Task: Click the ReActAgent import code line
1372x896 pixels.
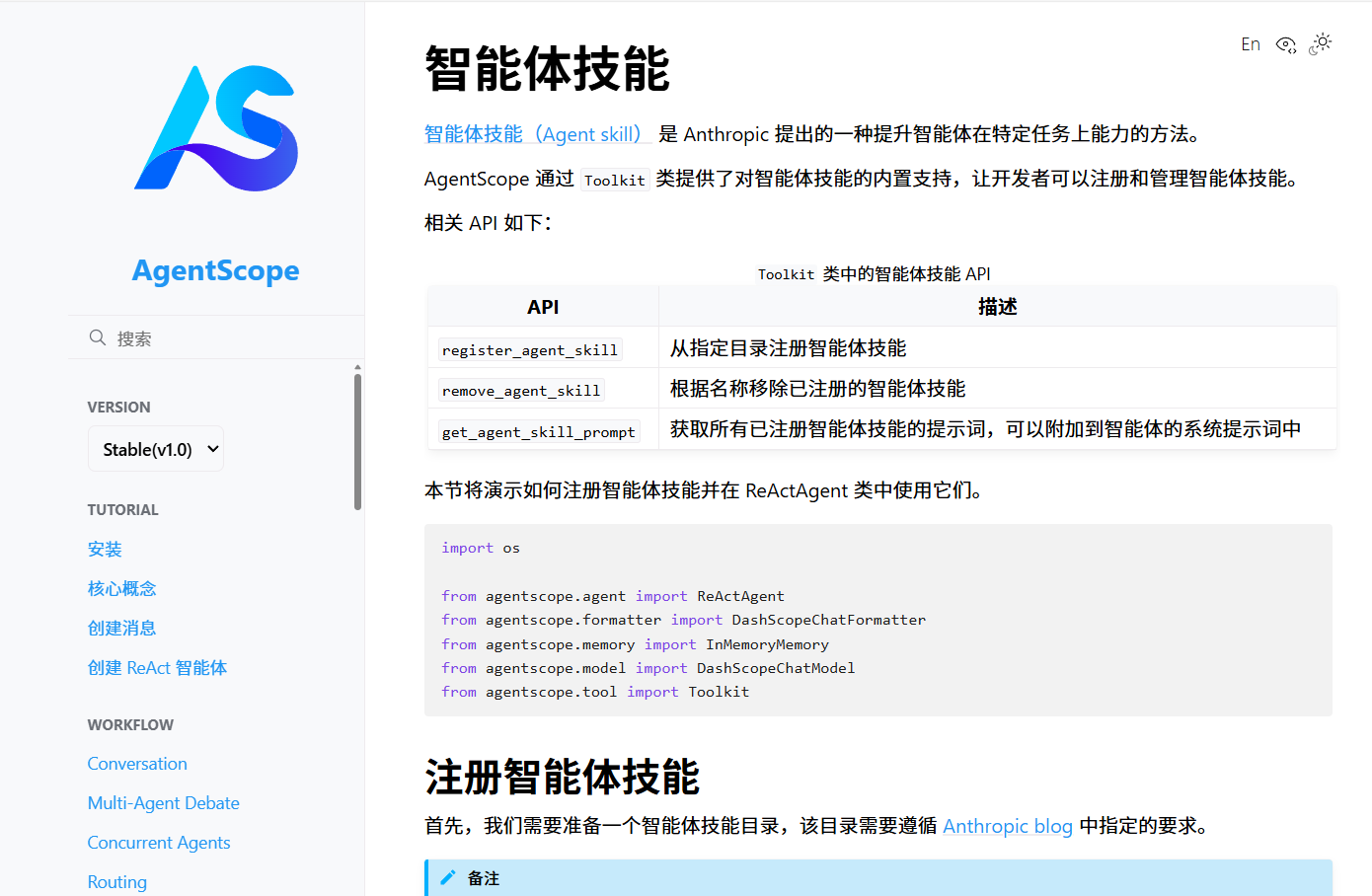Action: click(613, 596)
